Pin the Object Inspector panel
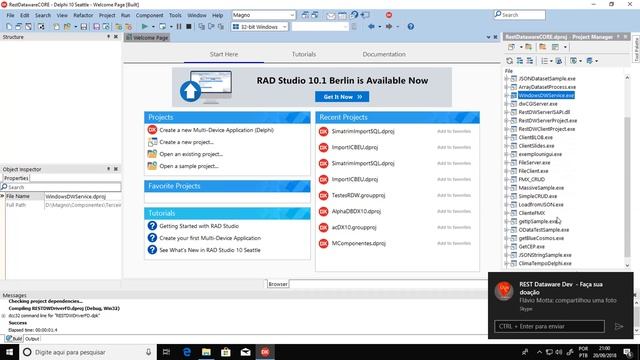 tap(109, 169)
